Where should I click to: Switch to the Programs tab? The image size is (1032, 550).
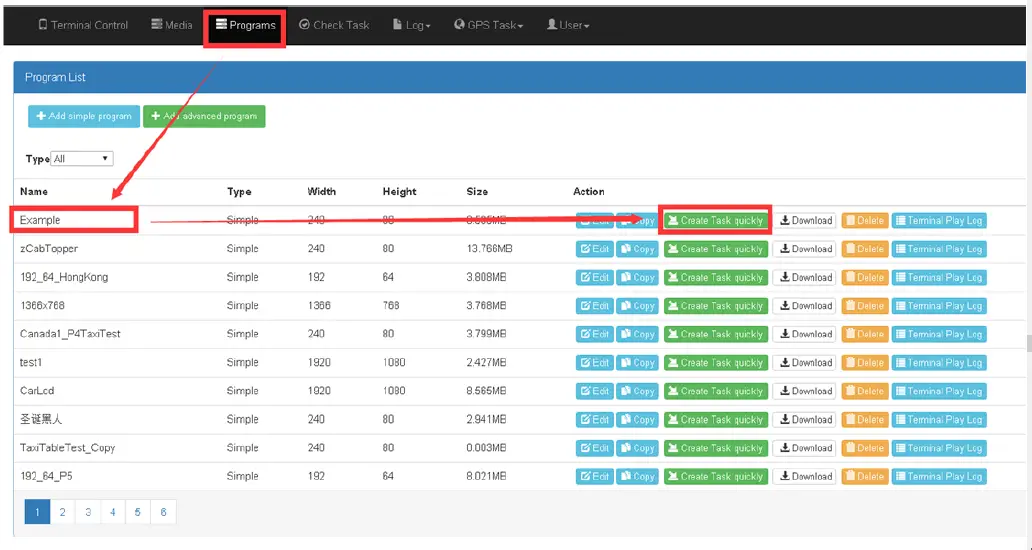[245, 25]
